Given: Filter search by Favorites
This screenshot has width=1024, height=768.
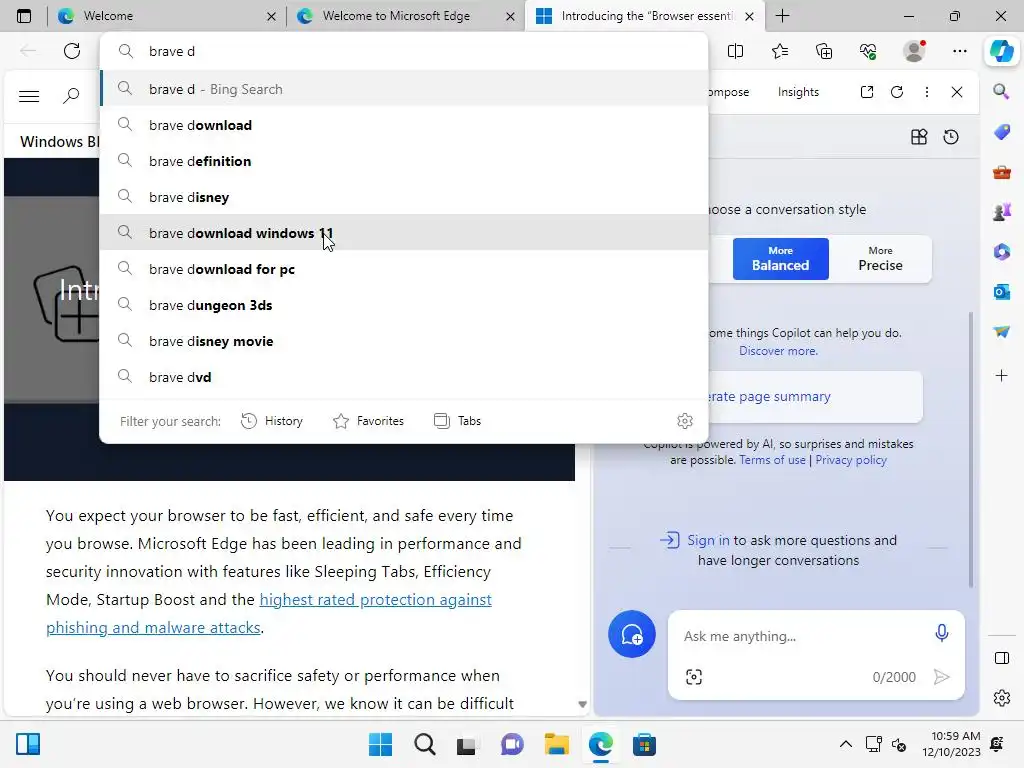Looking at the screenshot, I should coord(368,421).
